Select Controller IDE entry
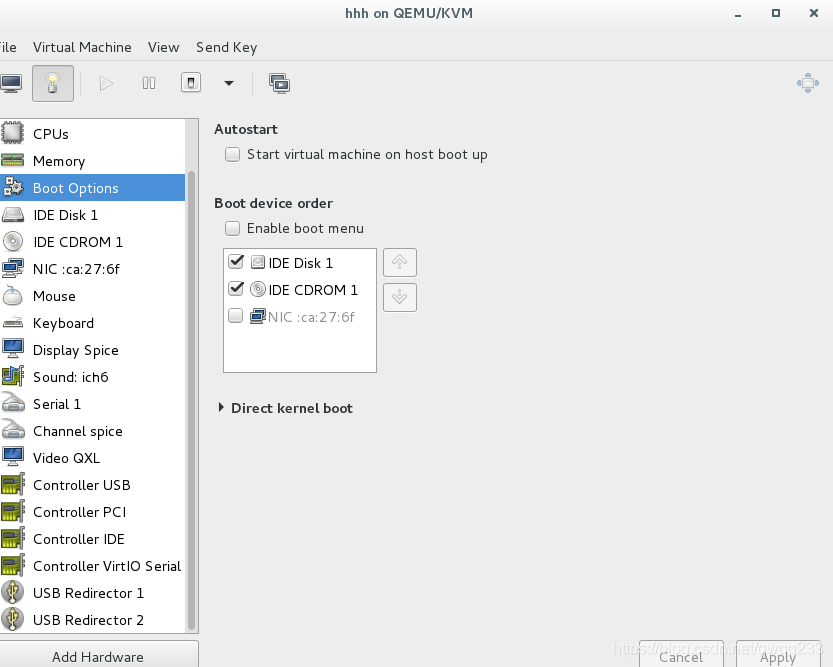 tap(92, 540)
